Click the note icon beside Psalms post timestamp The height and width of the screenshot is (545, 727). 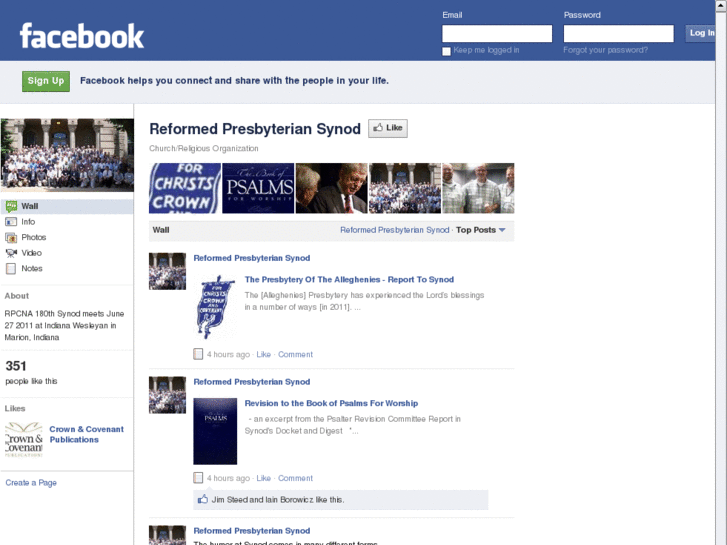click(198, 478)
